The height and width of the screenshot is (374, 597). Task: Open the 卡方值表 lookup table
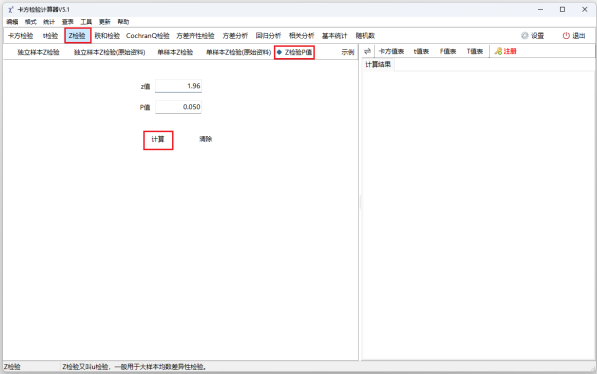[391, 51]
